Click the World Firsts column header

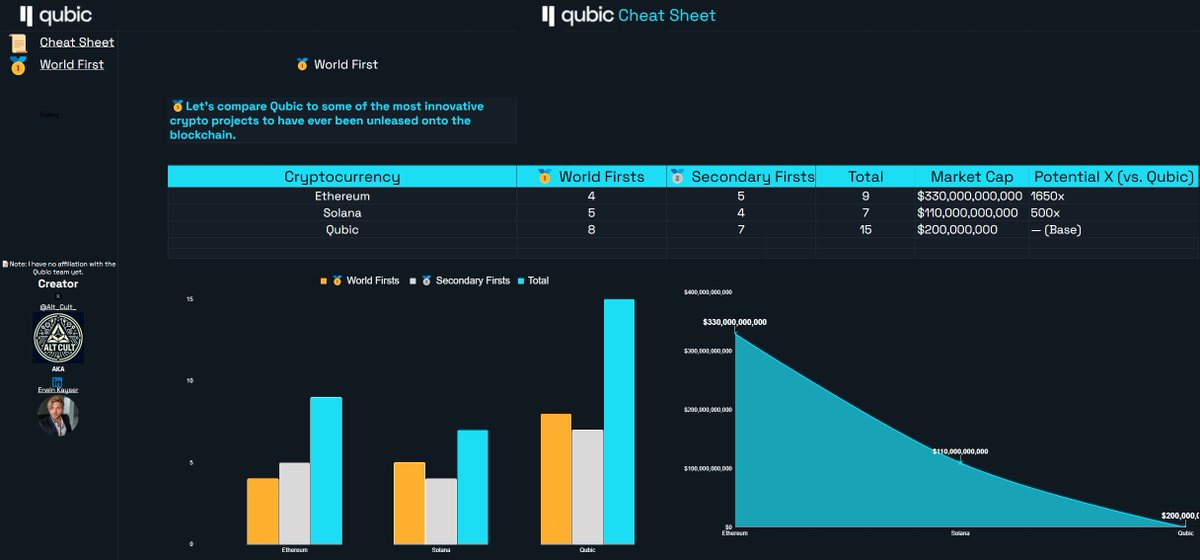coord(591,177)
